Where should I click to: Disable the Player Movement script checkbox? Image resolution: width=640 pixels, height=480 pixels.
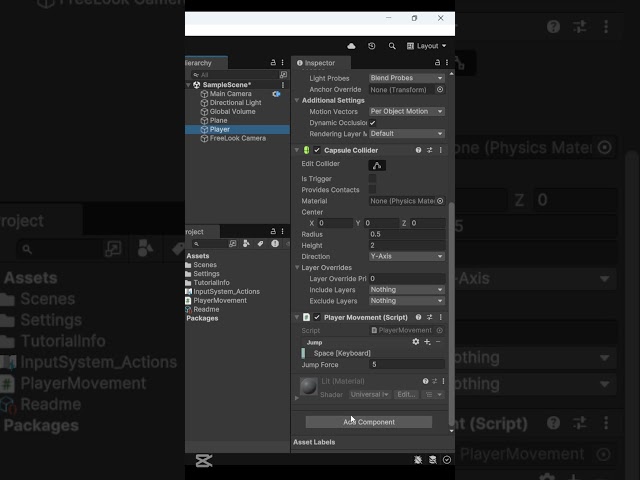(x=317, y=317)
